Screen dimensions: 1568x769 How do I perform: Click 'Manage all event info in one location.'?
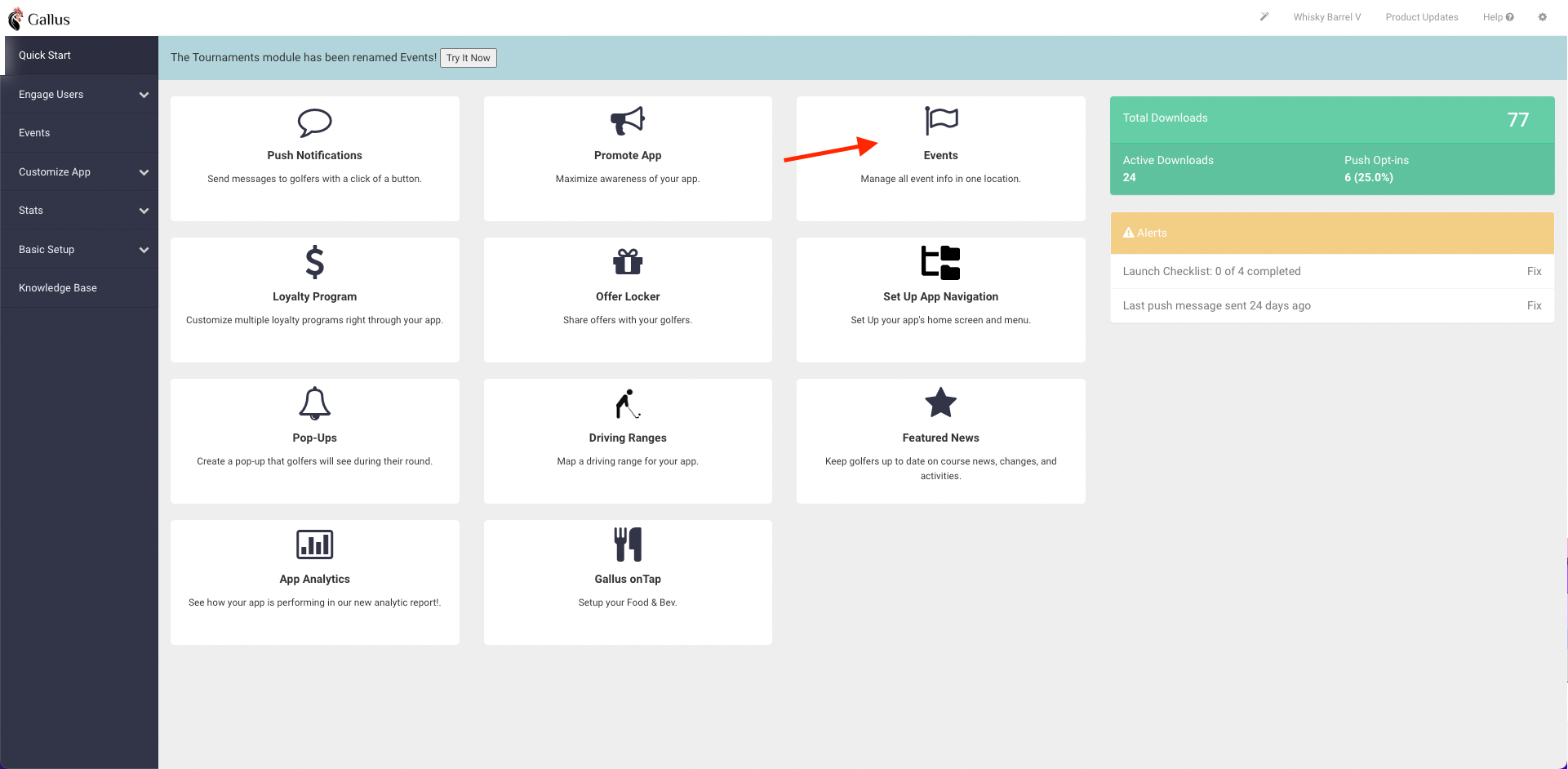pyautogui.click(x=941, y=179)
